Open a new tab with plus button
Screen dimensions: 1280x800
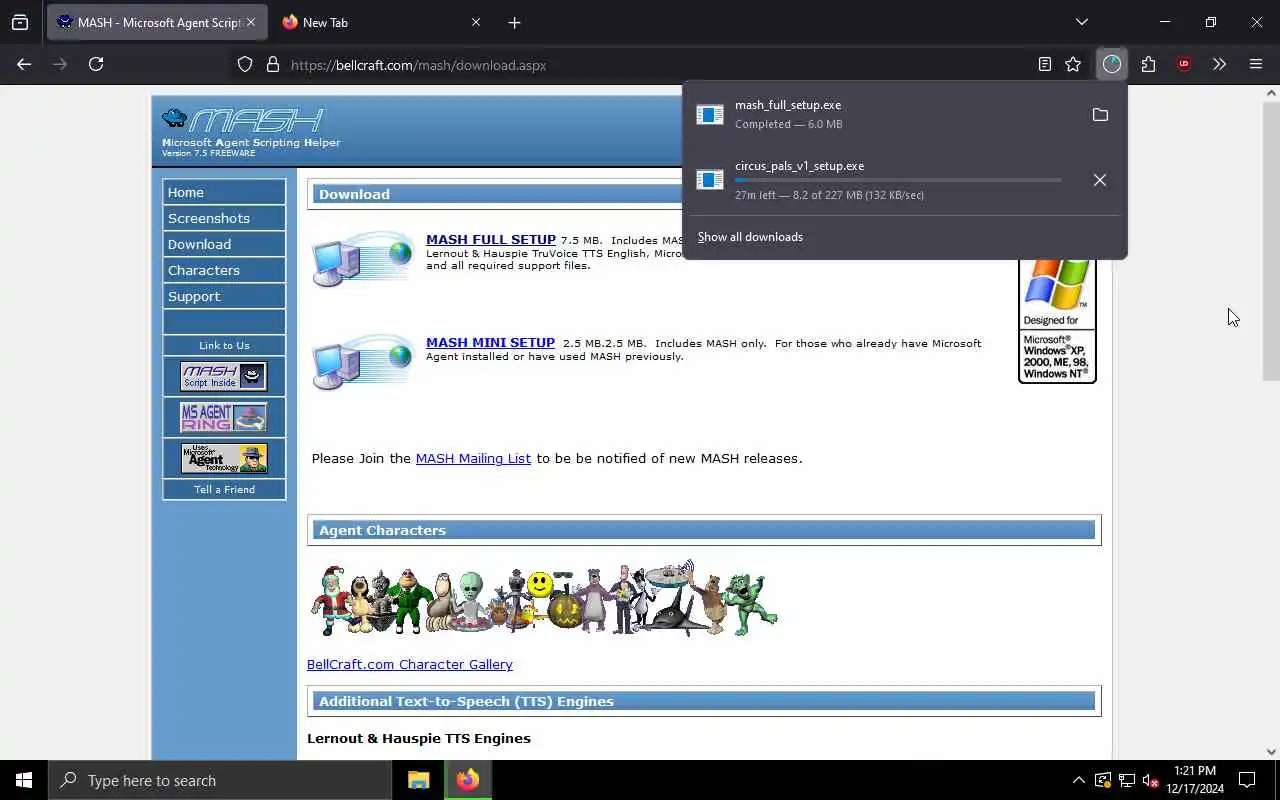(514, 22)
